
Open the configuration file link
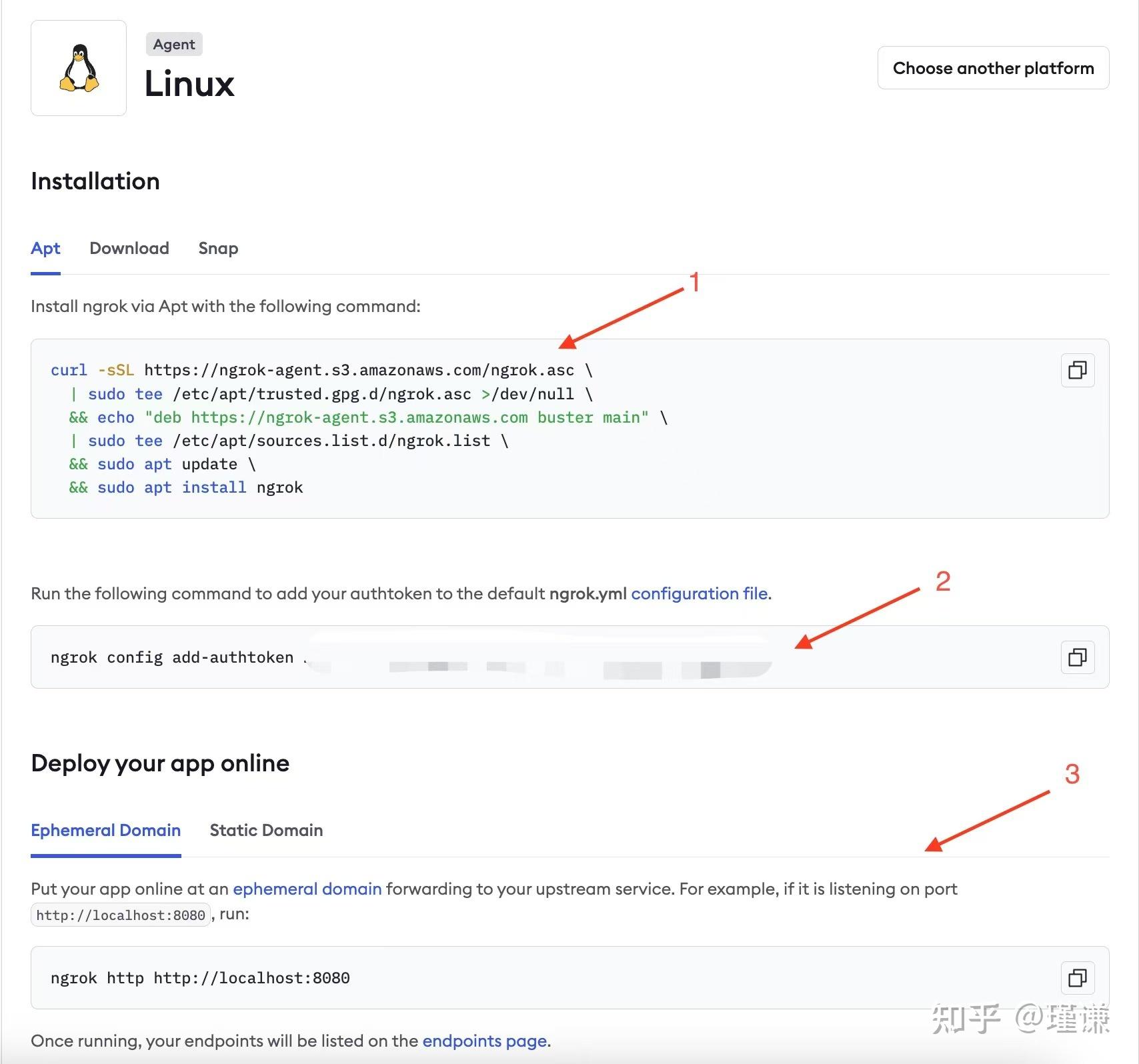(x=699, y=593)
